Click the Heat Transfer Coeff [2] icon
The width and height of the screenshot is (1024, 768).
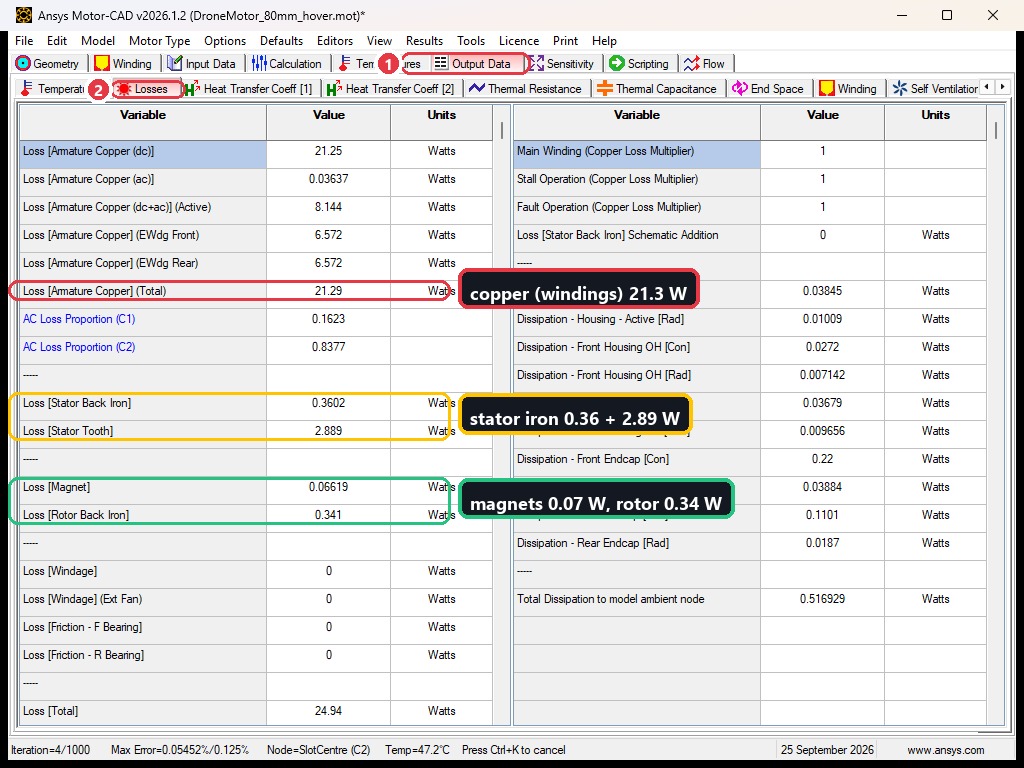[334, 89]
